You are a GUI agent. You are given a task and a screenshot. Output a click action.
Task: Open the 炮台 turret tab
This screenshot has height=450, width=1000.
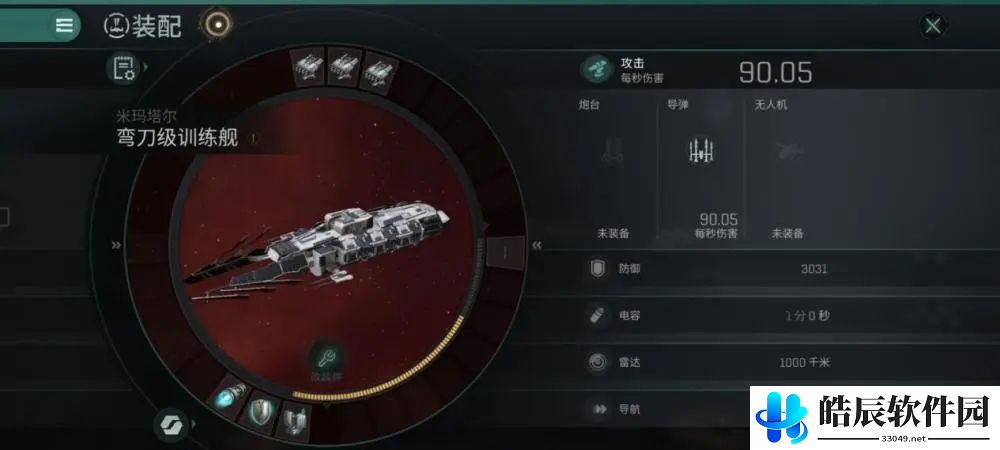click(x=613, y=171)
